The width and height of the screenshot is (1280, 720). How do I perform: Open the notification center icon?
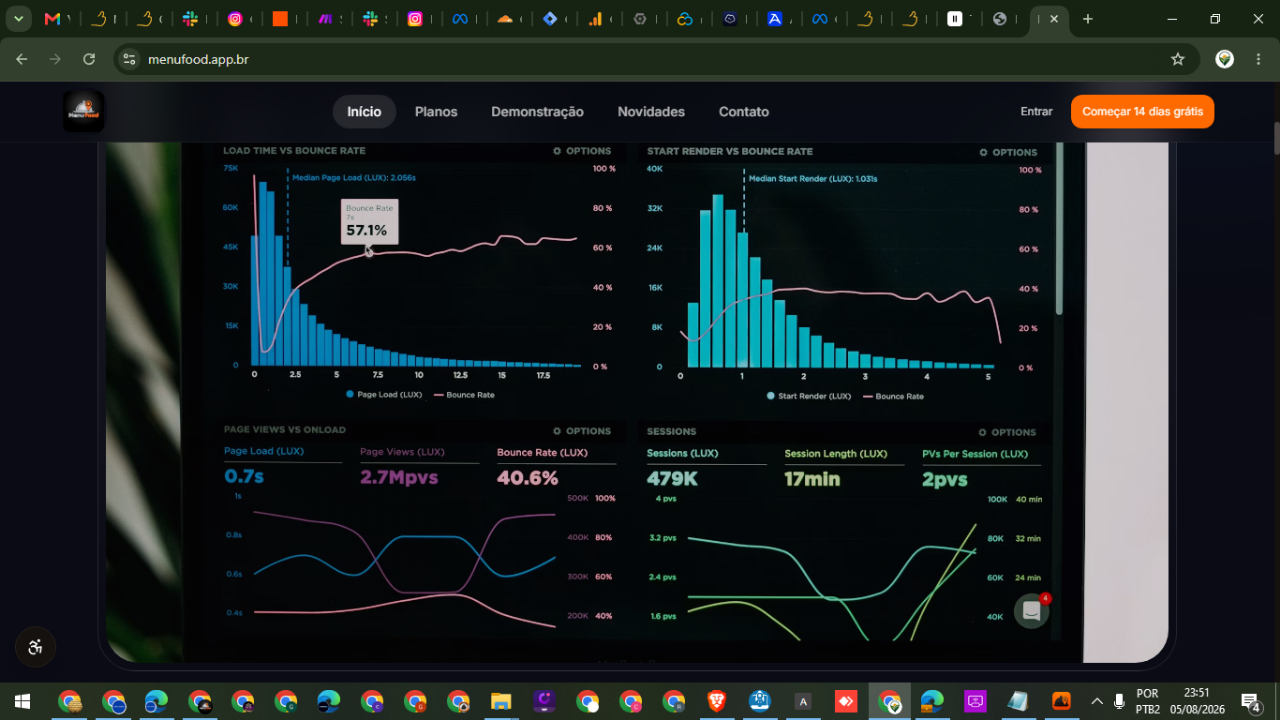pyautogui.click(x=1250, y=701)
